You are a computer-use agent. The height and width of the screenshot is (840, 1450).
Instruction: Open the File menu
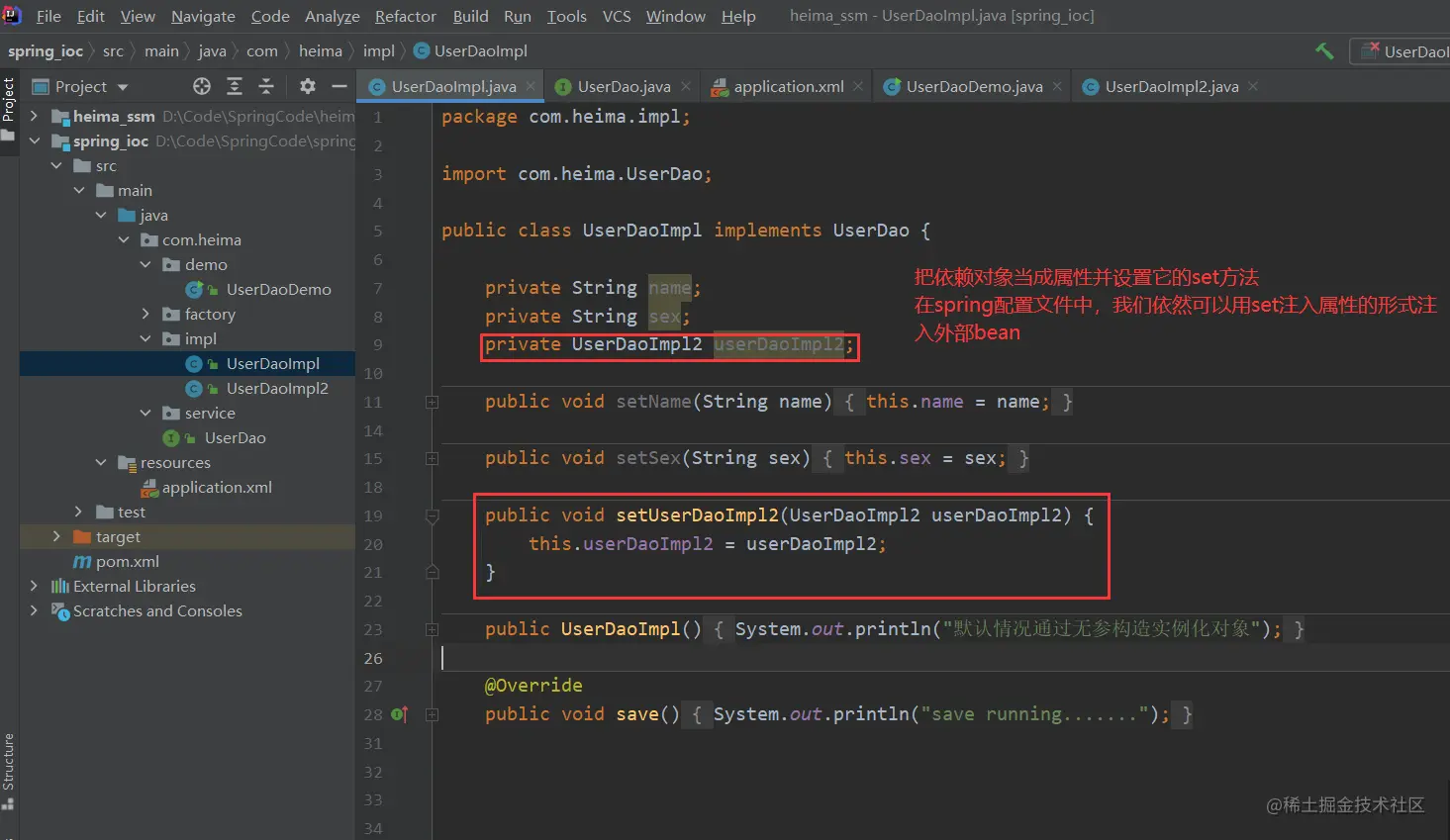pos(48,16)
